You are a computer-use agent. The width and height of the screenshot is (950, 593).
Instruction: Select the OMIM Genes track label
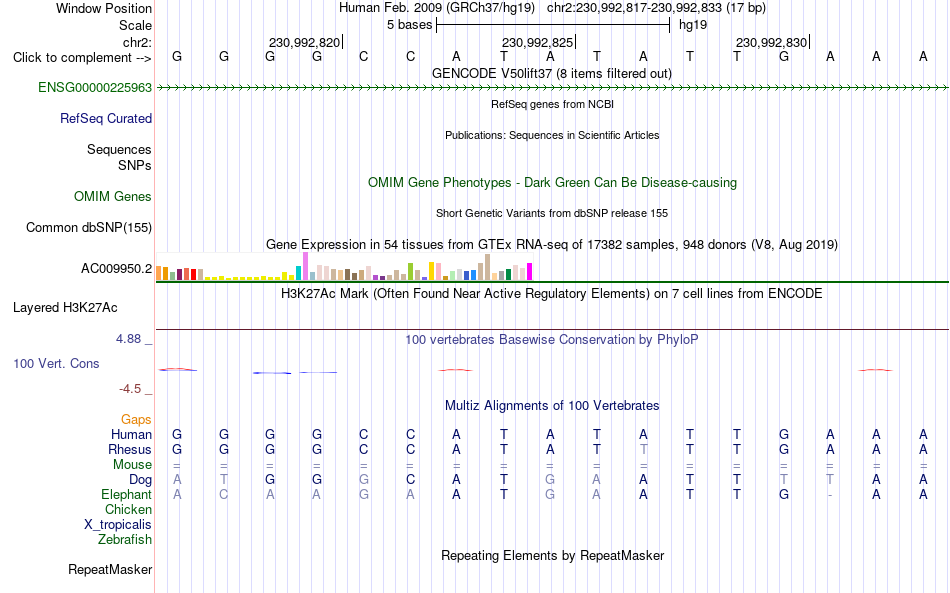point(113,196)
